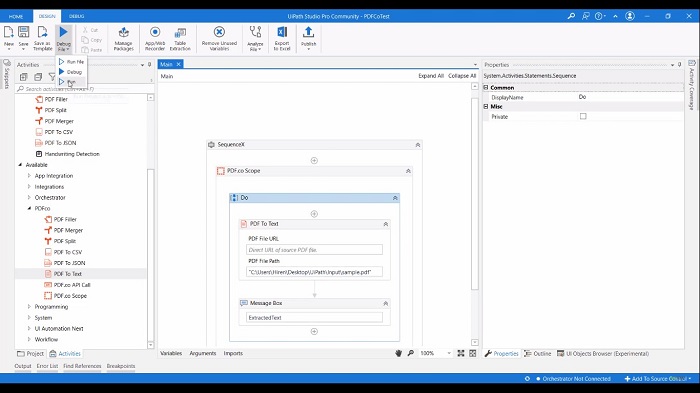Image resolution: width=700 pixels, height=393 pixels.
Task: Switch to the HOME ribbon tab
Action: coord(16,17)
